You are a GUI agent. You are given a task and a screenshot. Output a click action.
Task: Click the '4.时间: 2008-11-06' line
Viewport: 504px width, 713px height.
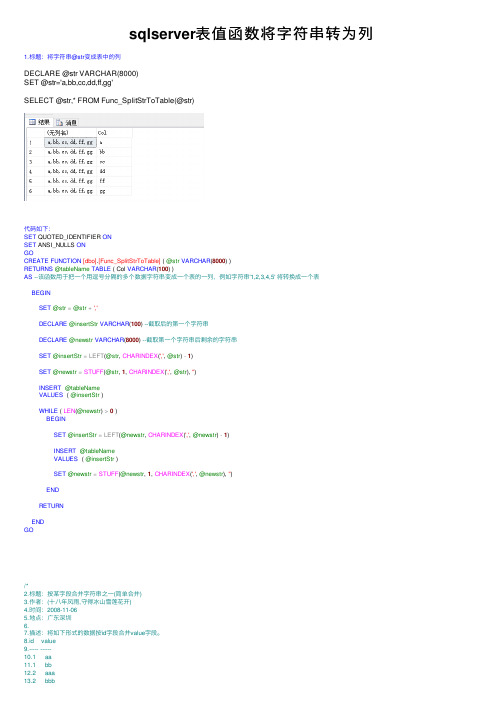50,610
